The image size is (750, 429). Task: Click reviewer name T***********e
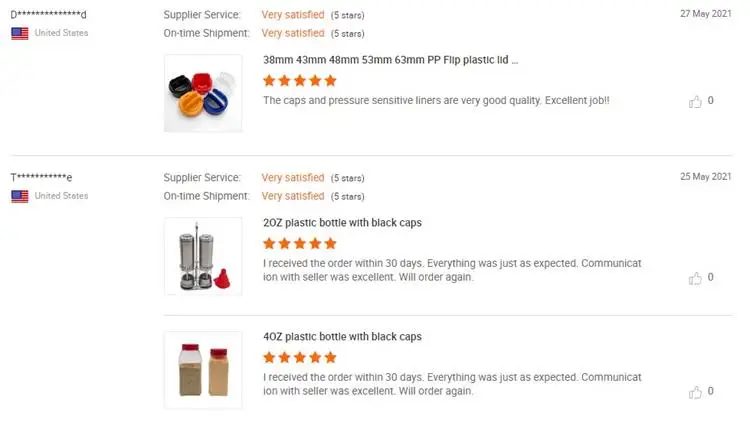point(42,177)
